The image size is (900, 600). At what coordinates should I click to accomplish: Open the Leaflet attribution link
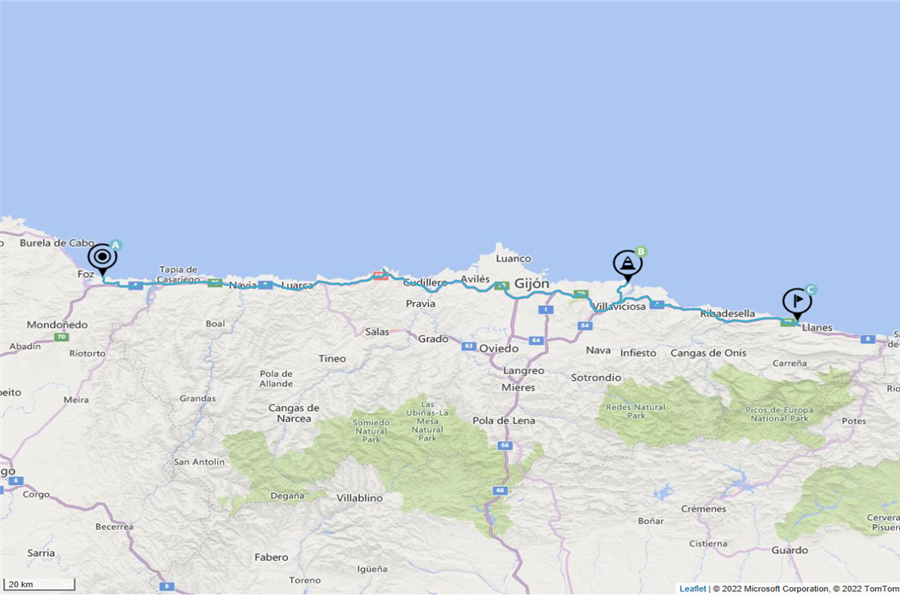coord(692,589)
